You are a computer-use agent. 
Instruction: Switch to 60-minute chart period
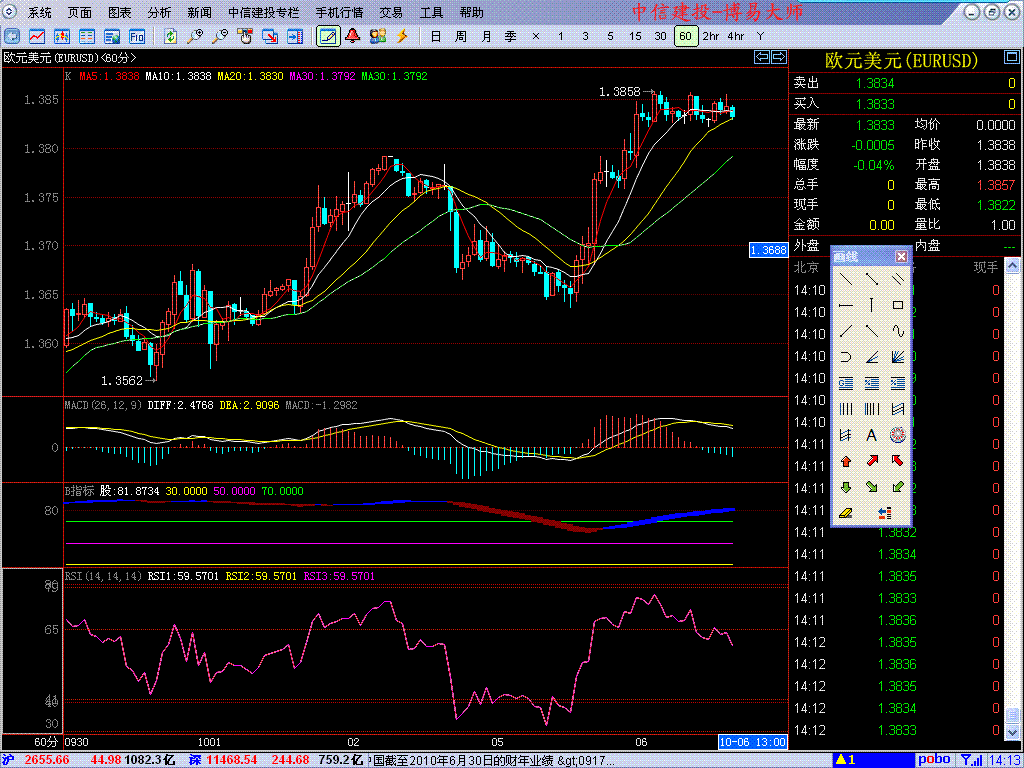tap(685, 36)
